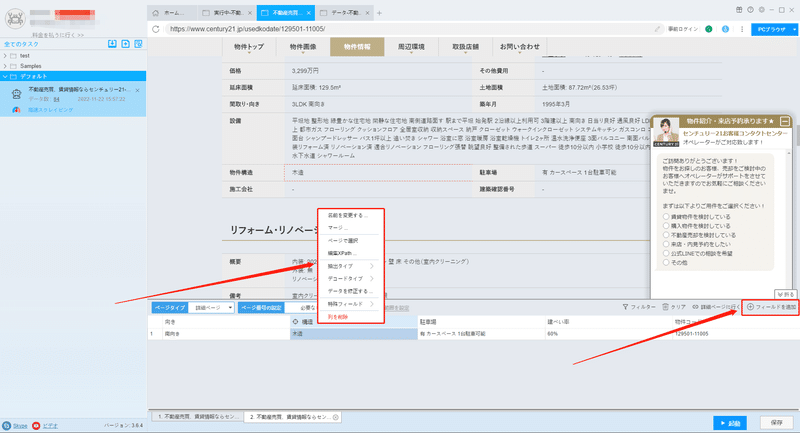This screenshot has width=800, height=433.
Task: Click the crab logo avatar
Action: pyautogui.click(x=15, y=18)
